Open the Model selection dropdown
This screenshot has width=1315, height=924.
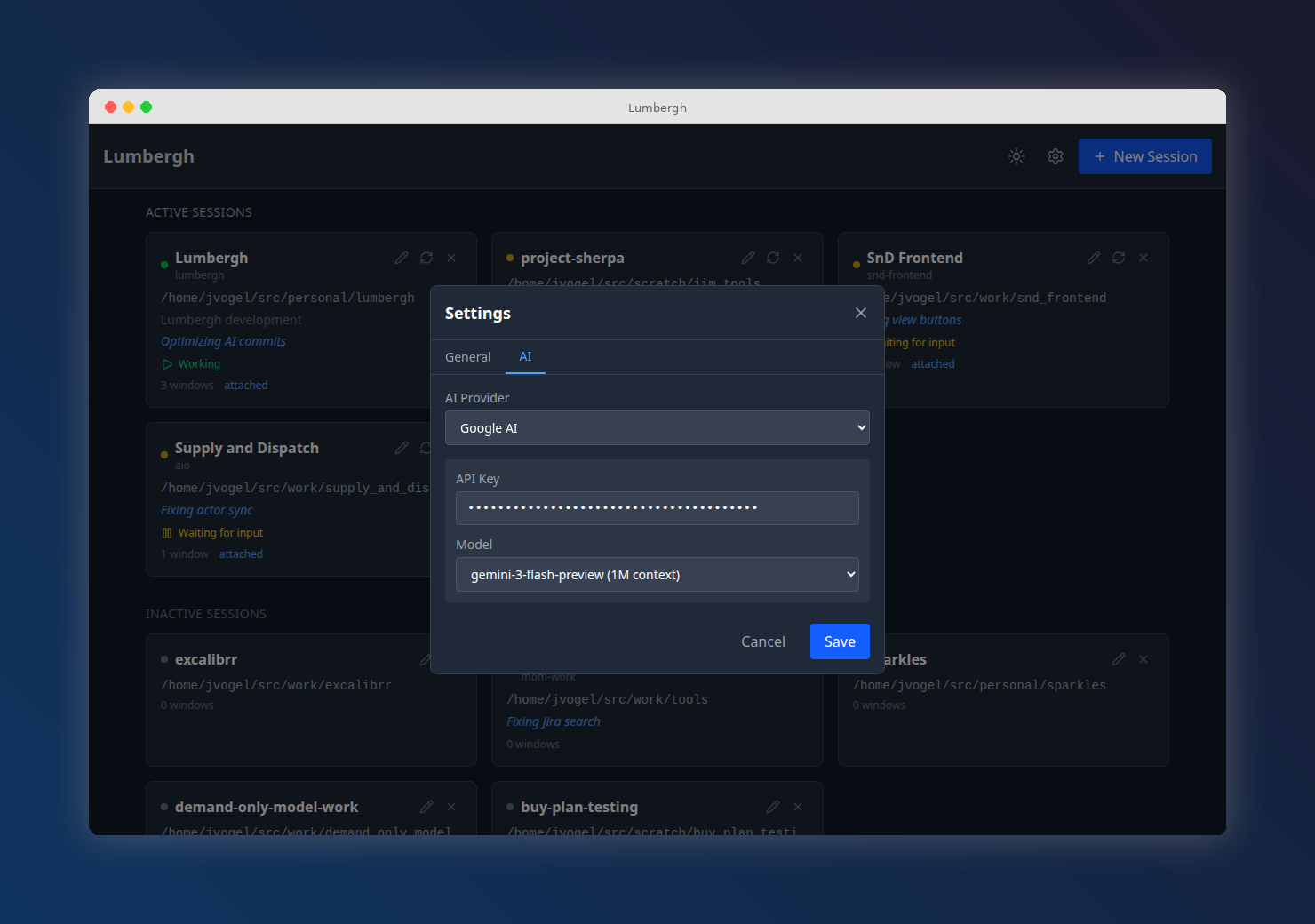[657, 574]
